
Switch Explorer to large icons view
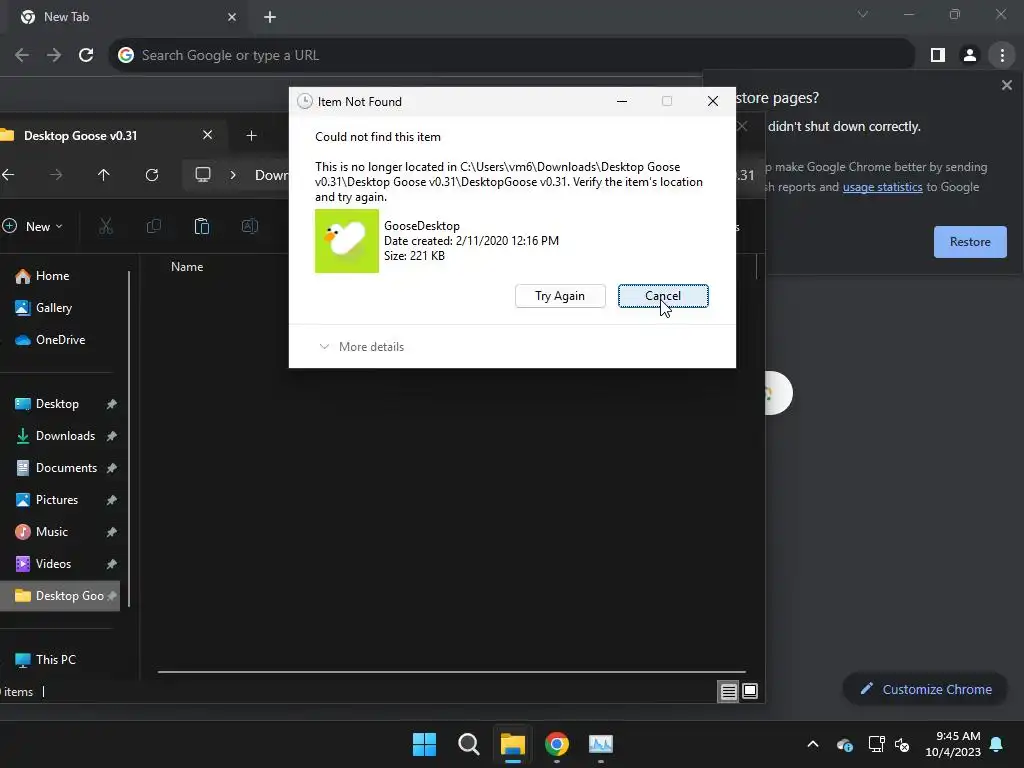pos(750,691)
